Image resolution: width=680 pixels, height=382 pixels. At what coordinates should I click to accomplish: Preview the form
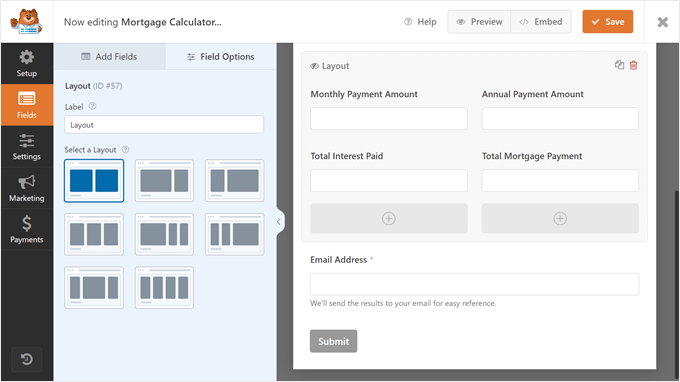(x=479, y=22)
